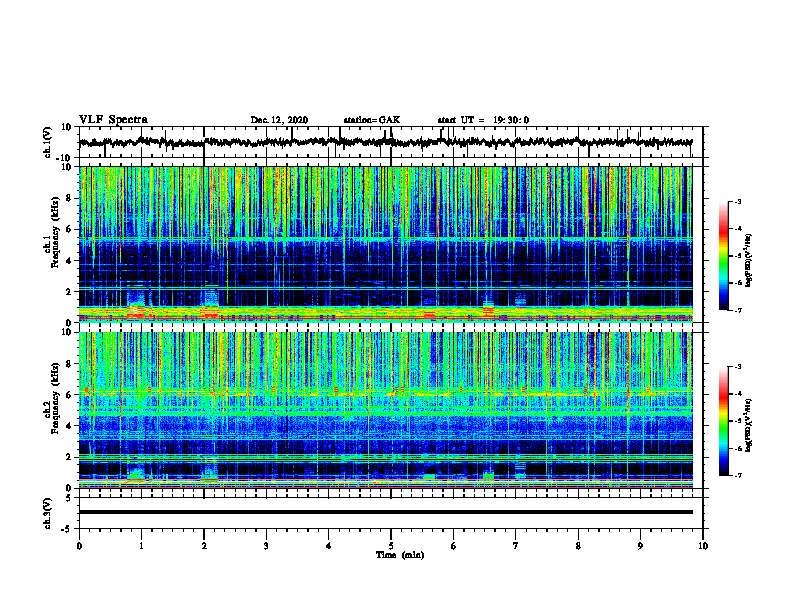Click the ch.1 color bar "log(PSD)" units label

[748, 261]
